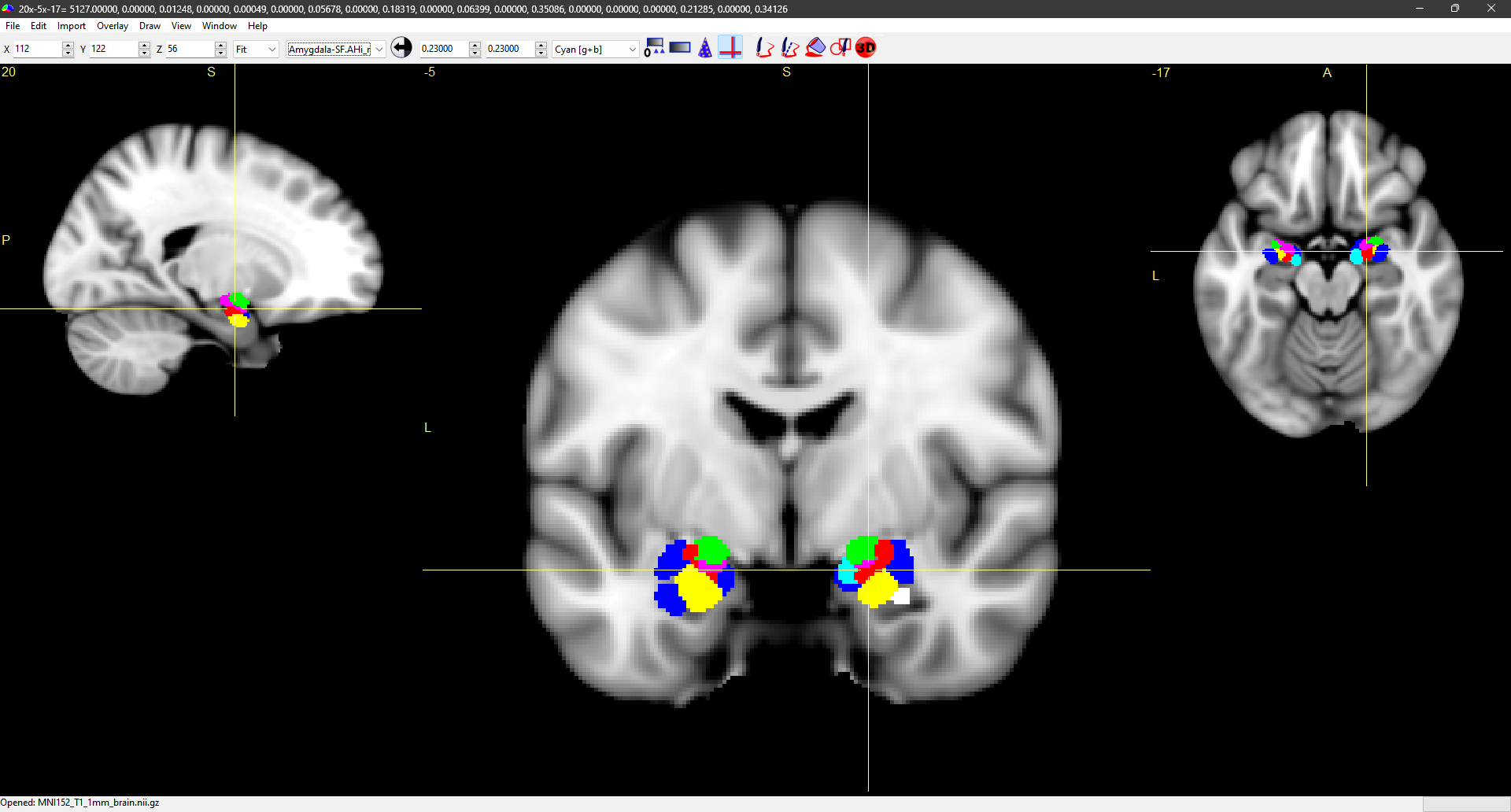The image size is (1511, 812).
Task: Click the grayscale gradient colorbar icon
Action: click(x=680, y=48)
